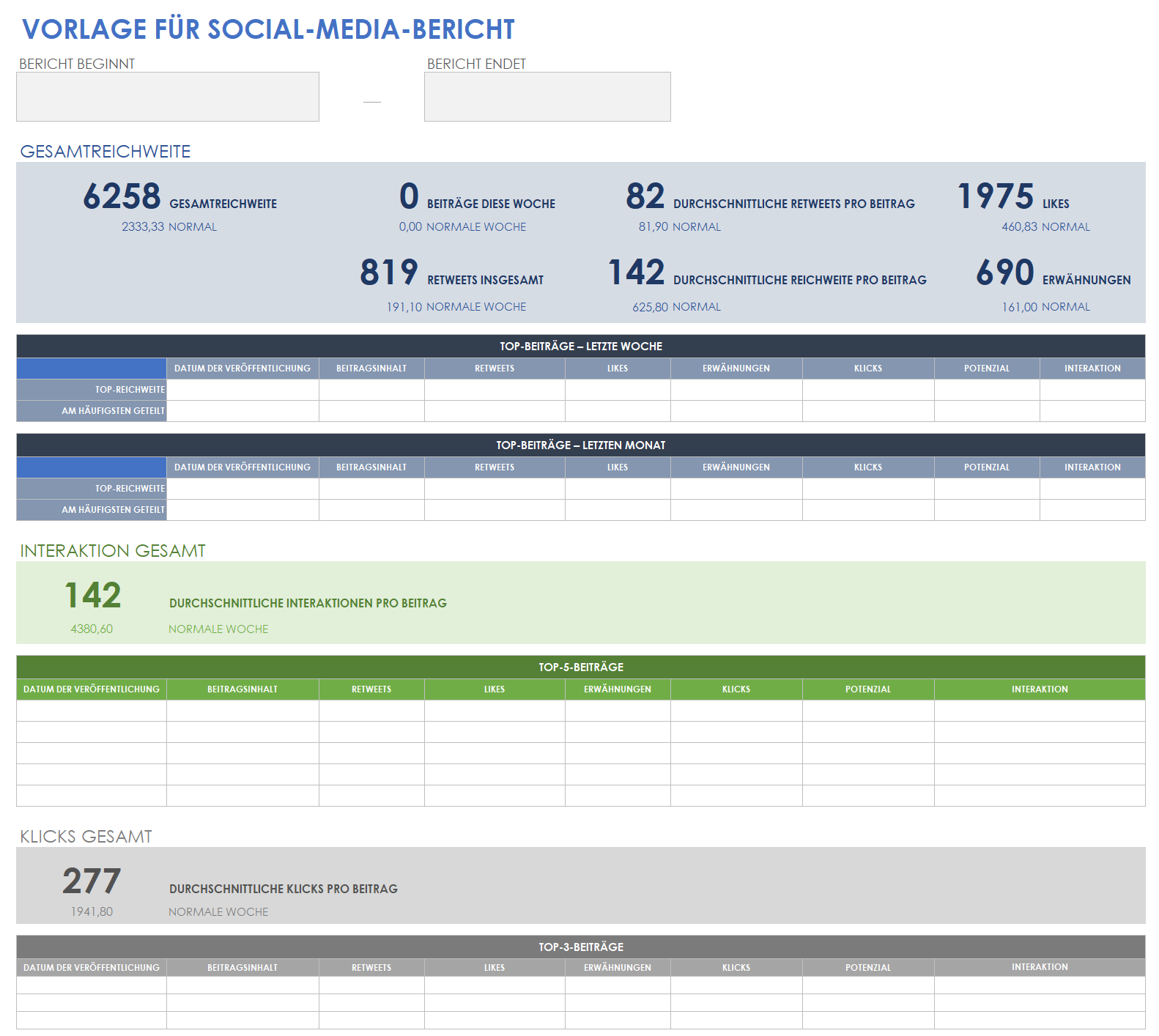Click the 4380,60 value
Image resolution: width=1159 pixels, height=1036 pixels.
(x=92, y=629)
